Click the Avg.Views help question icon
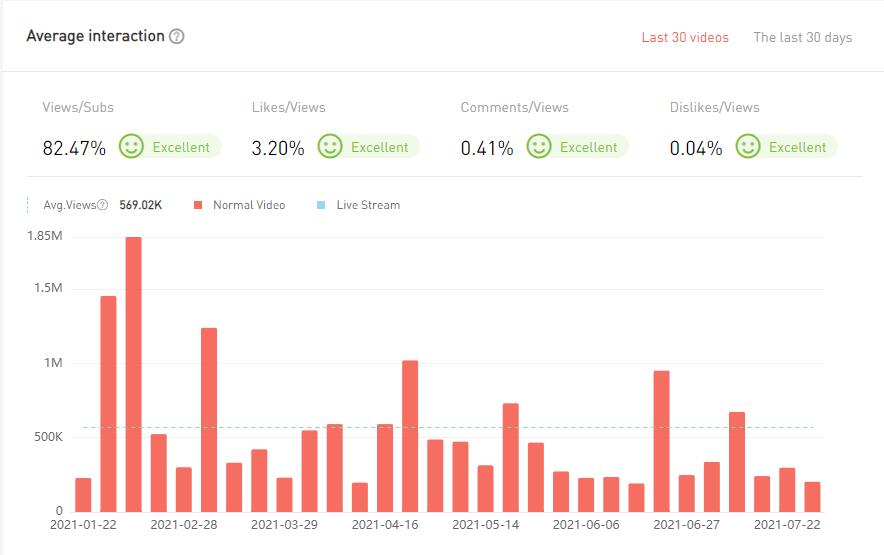The image size is (884, 555). pos(103,205)
